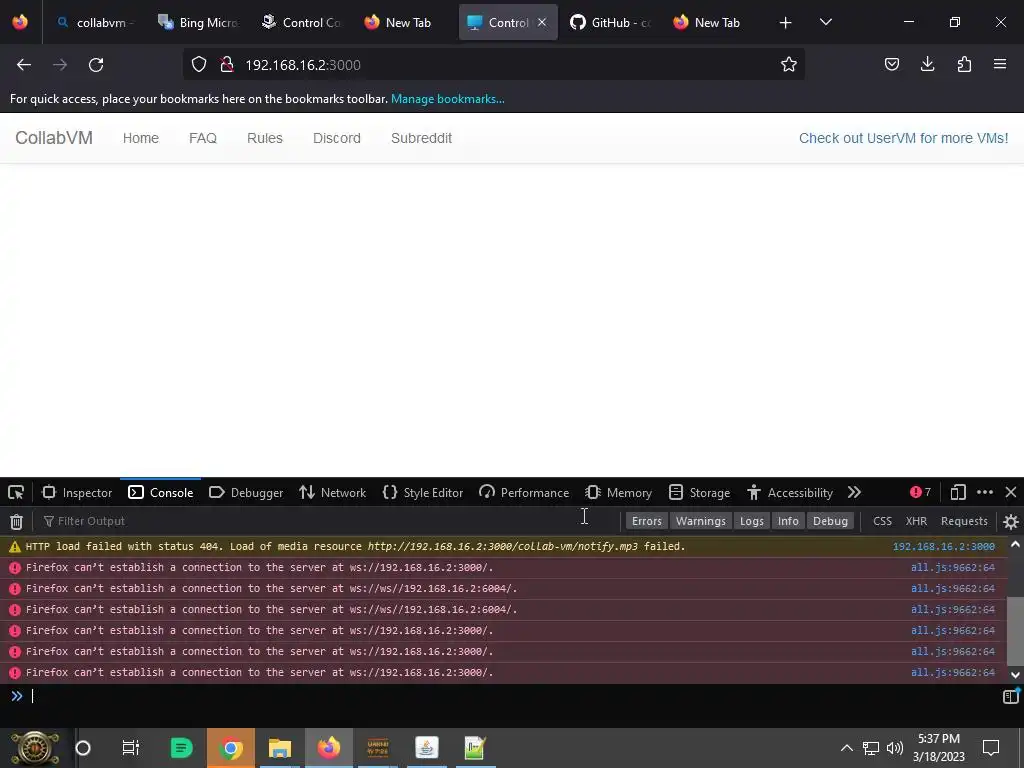Switch to the Debugger devtools tab
The height and width of the screenshot is (768, 1024).
[246, 492]
